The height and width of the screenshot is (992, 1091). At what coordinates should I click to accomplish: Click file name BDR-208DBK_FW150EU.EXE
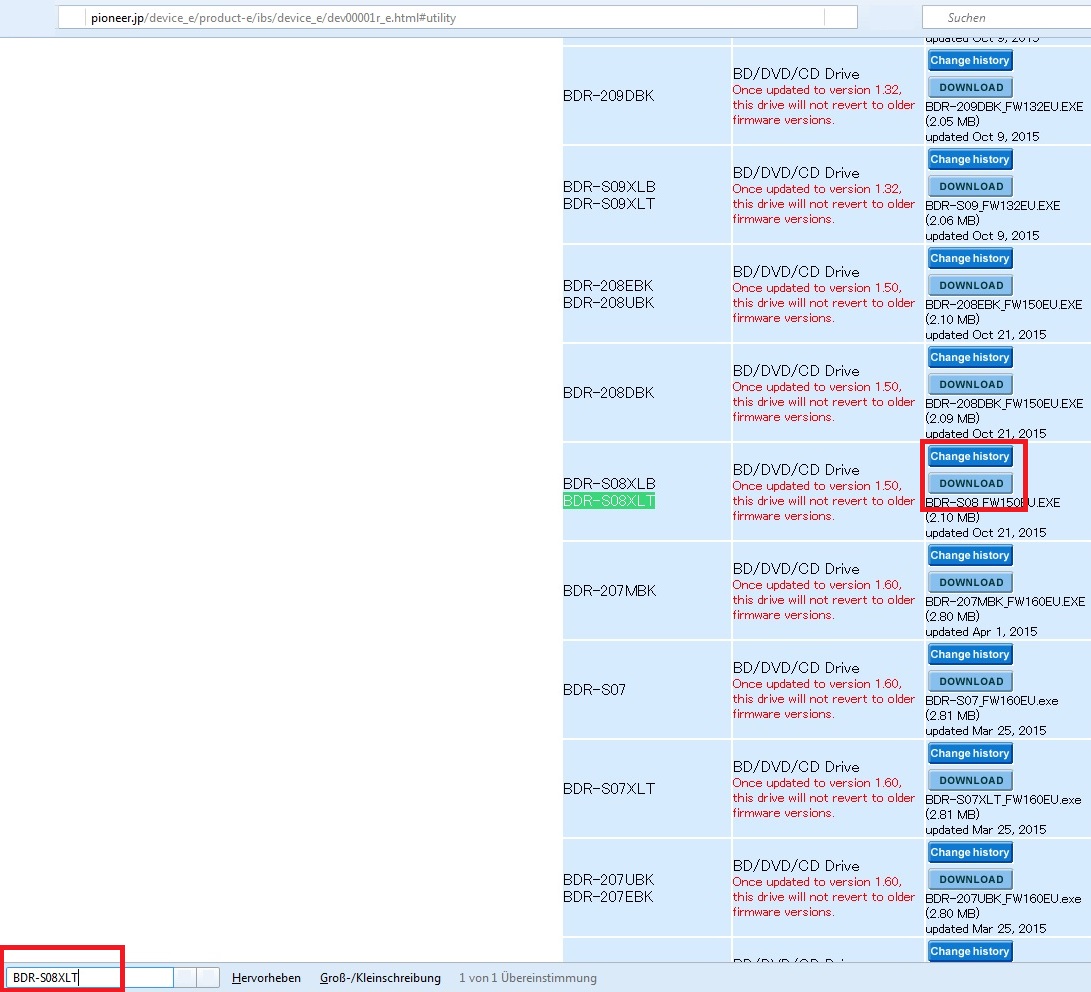tap(1004, 403)
